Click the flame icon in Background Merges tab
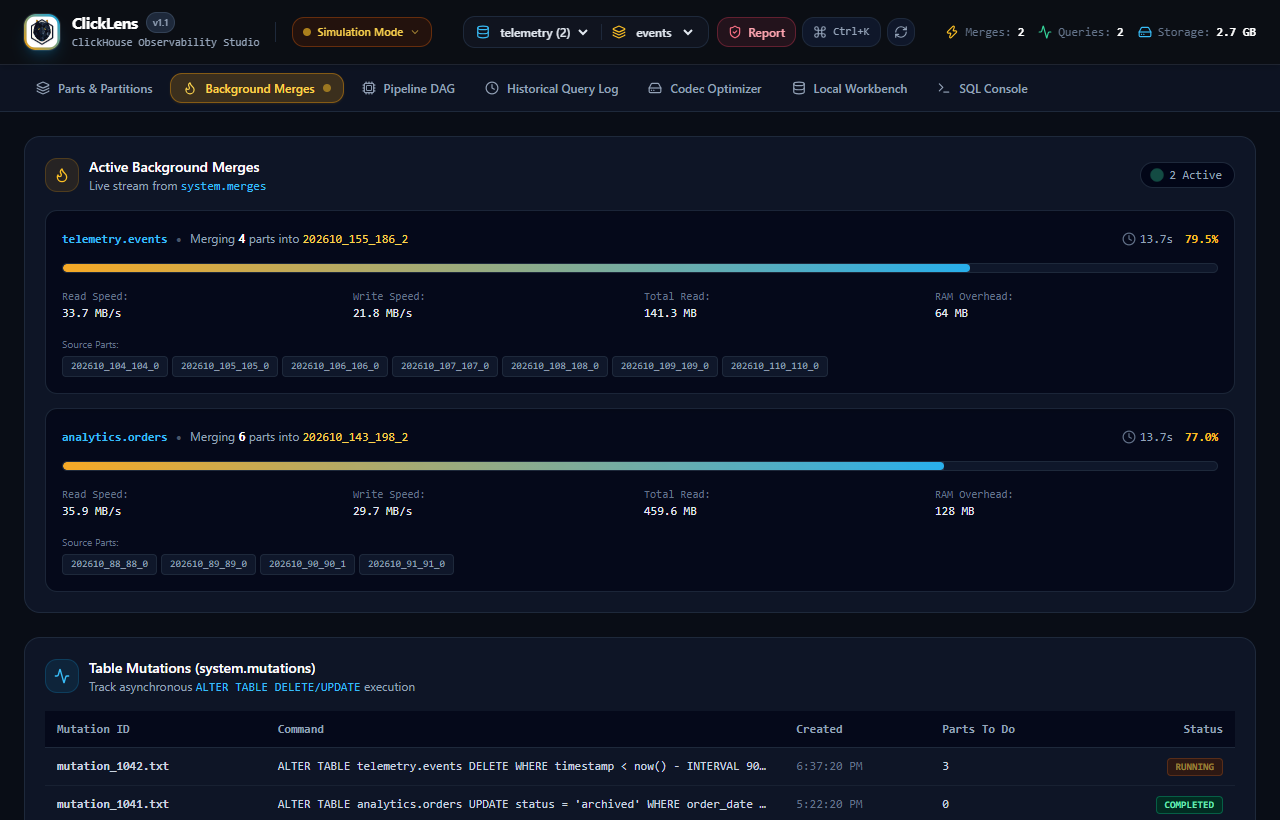 (190, 88)
